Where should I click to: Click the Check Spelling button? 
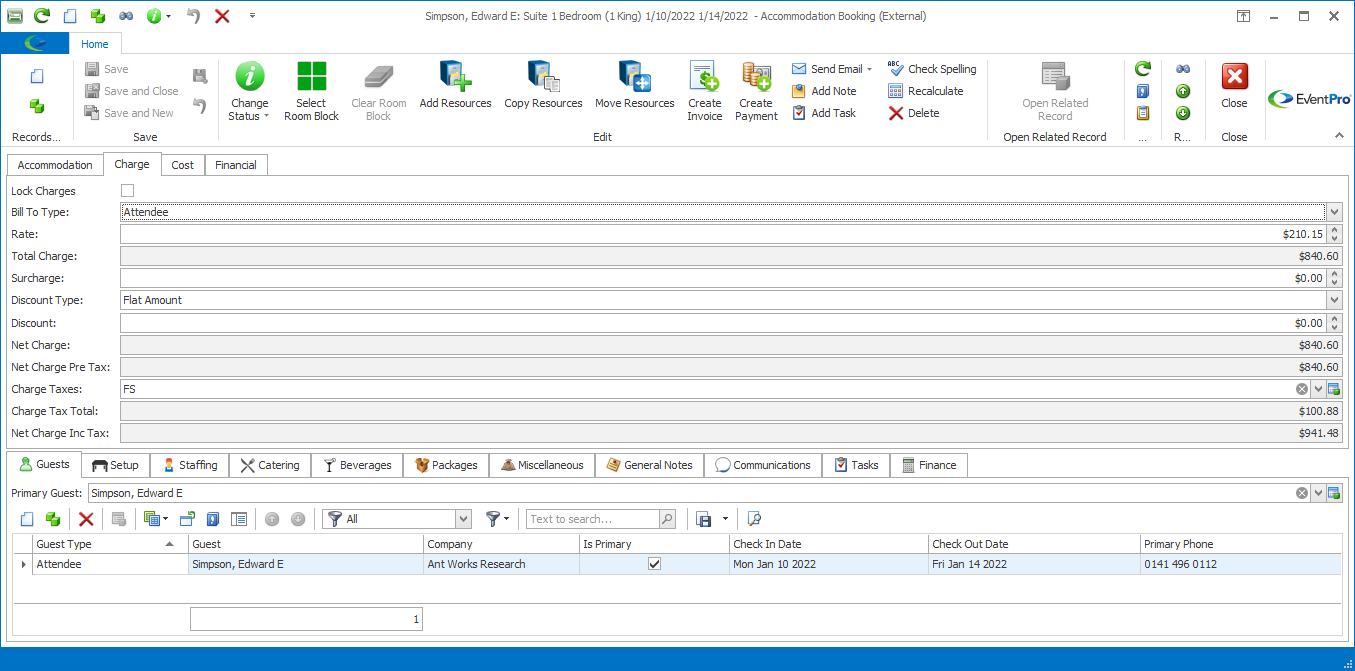pyautogui.click(x=932, y=69)
